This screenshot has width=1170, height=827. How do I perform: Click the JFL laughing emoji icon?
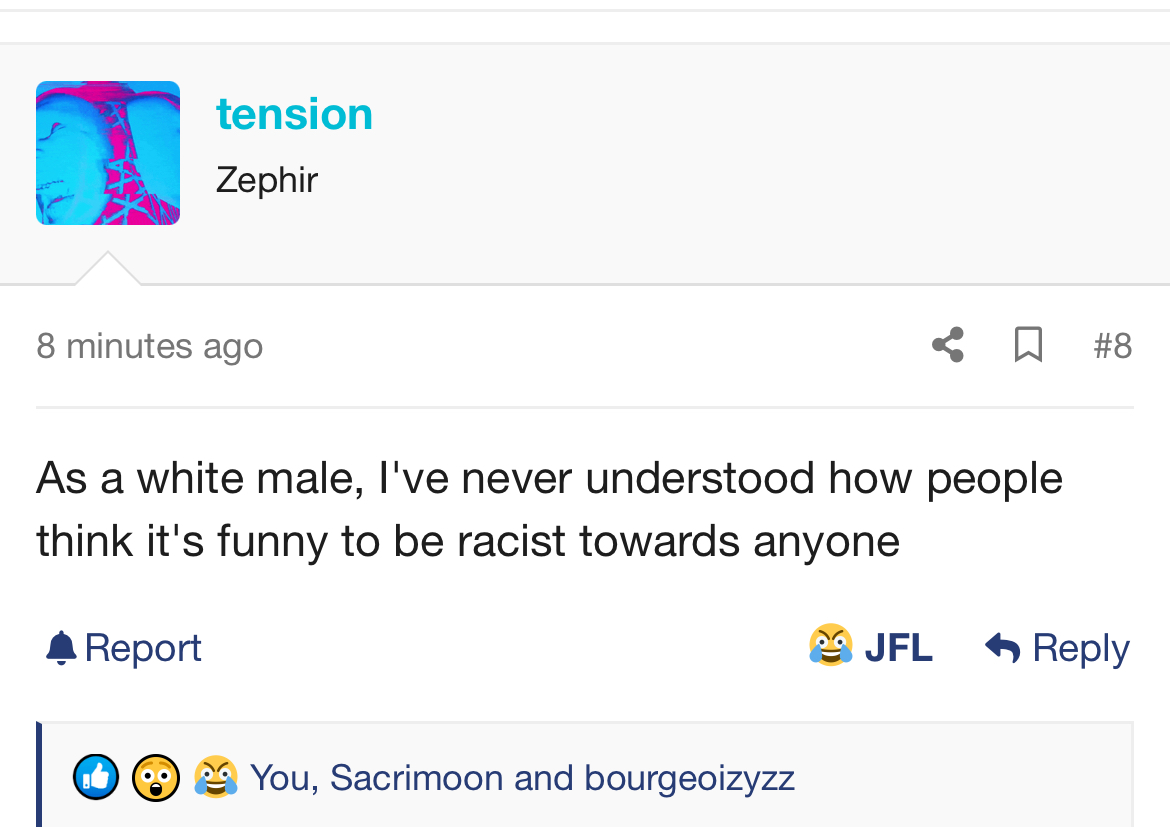pyautogui.click(x=831, y=646)
